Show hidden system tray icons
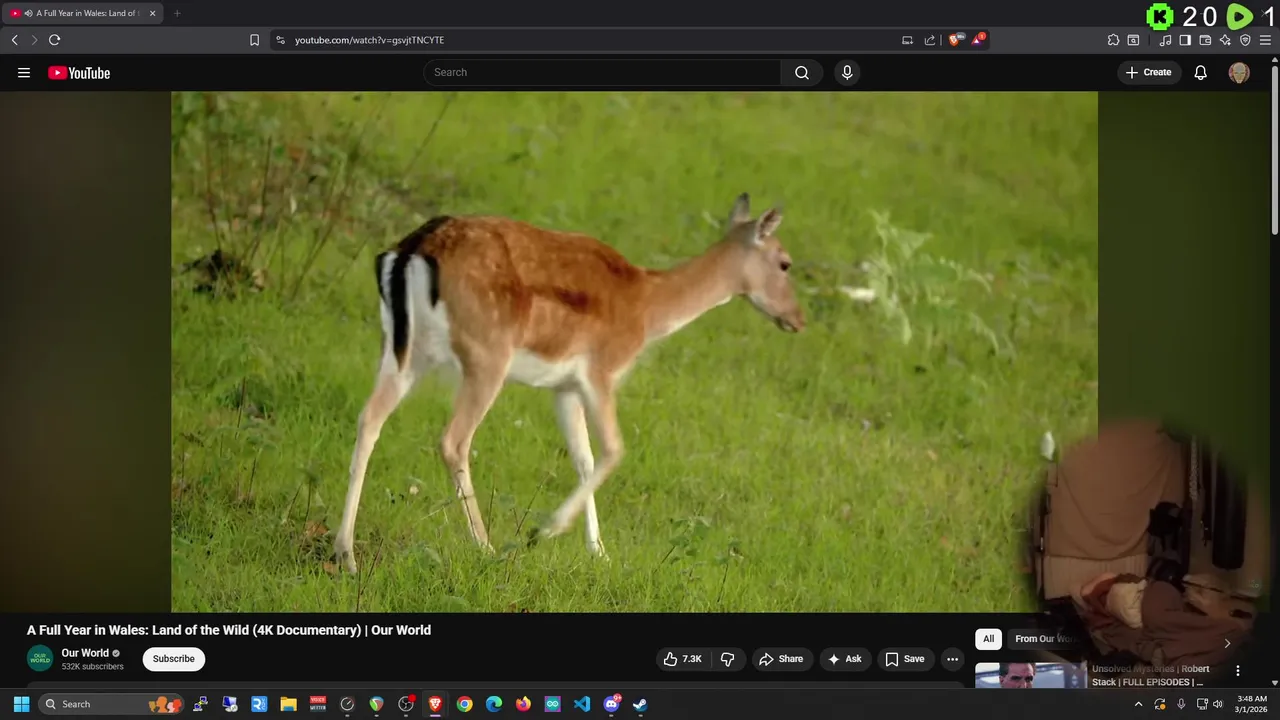Viewport: 1280px width, 720px height. tap(1138, 704)
